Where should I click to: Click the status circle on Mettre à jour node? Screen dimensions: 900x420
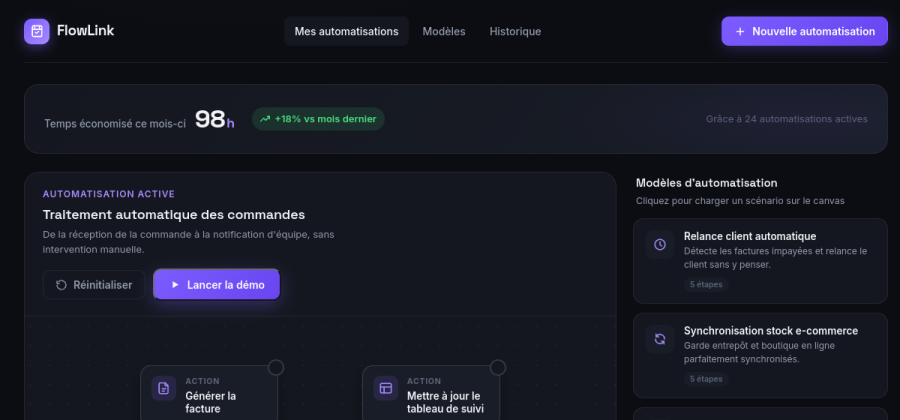pos(498,367)
